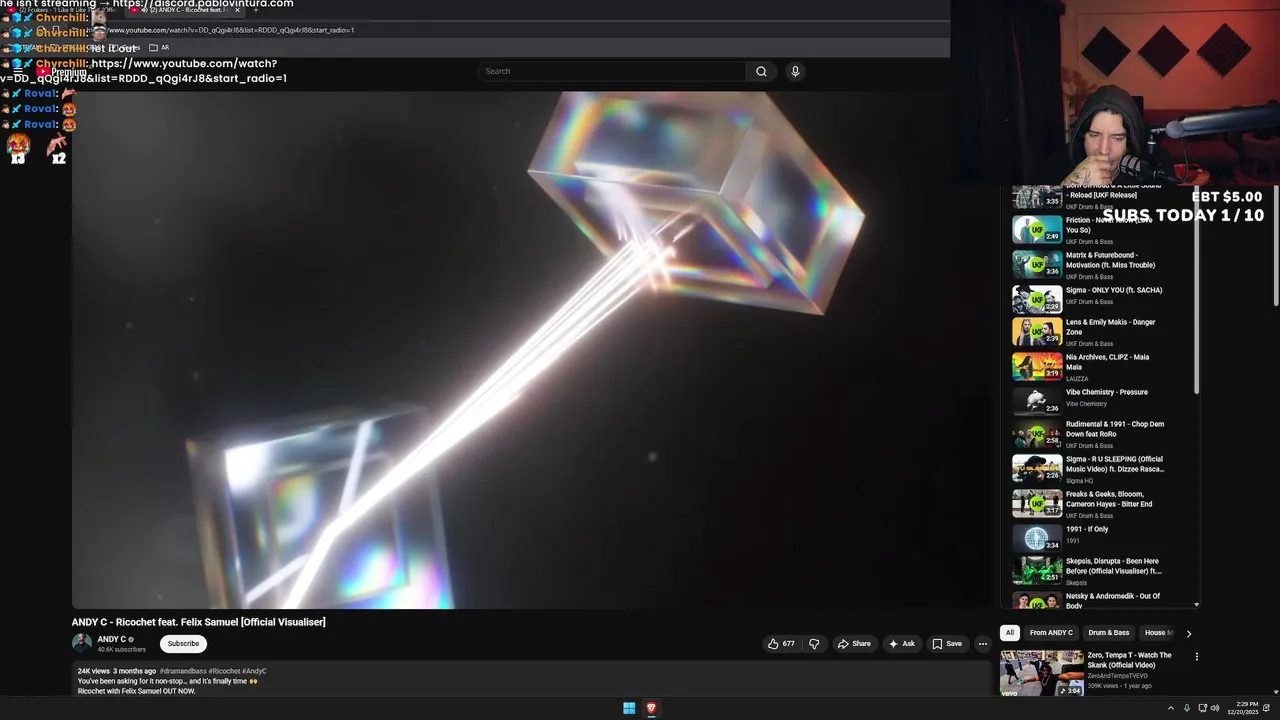Share the Ricochet video
The height and width of the screenshot is (720, 1280).
coord(854,644)
